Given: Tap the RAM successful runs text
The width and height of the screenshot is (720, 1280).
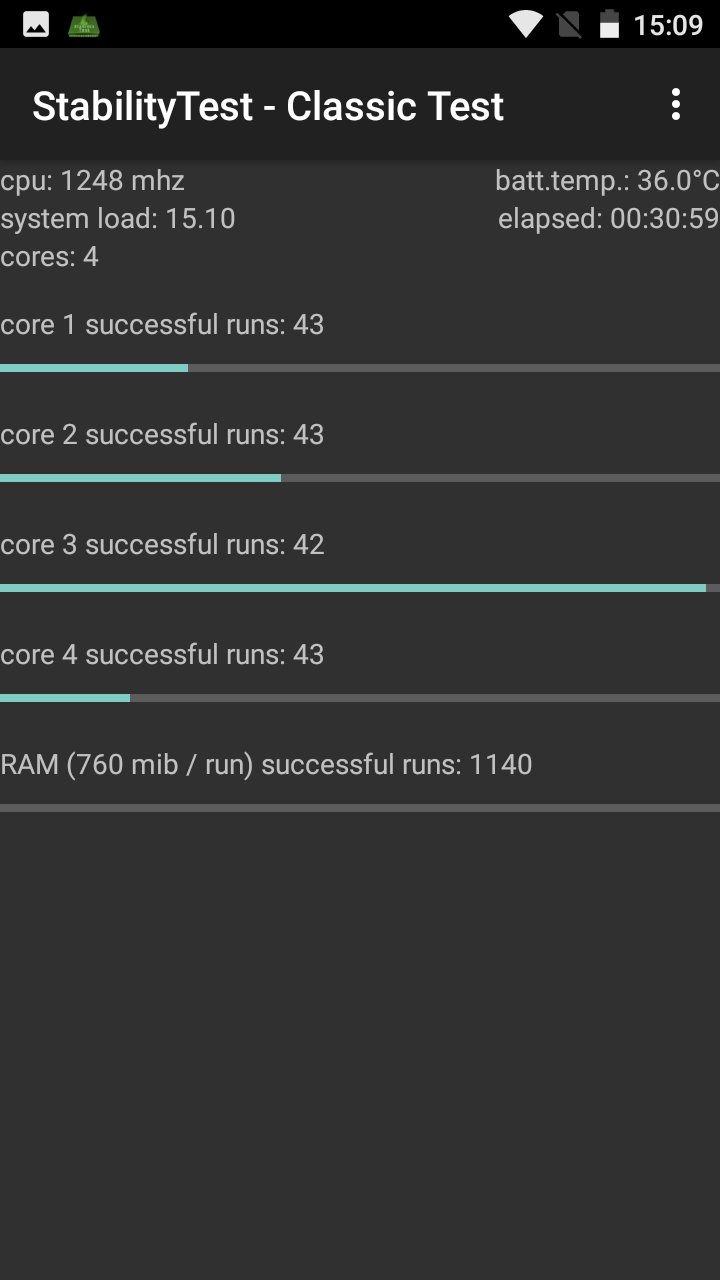Looking at the screenshot, I should 266,765.
